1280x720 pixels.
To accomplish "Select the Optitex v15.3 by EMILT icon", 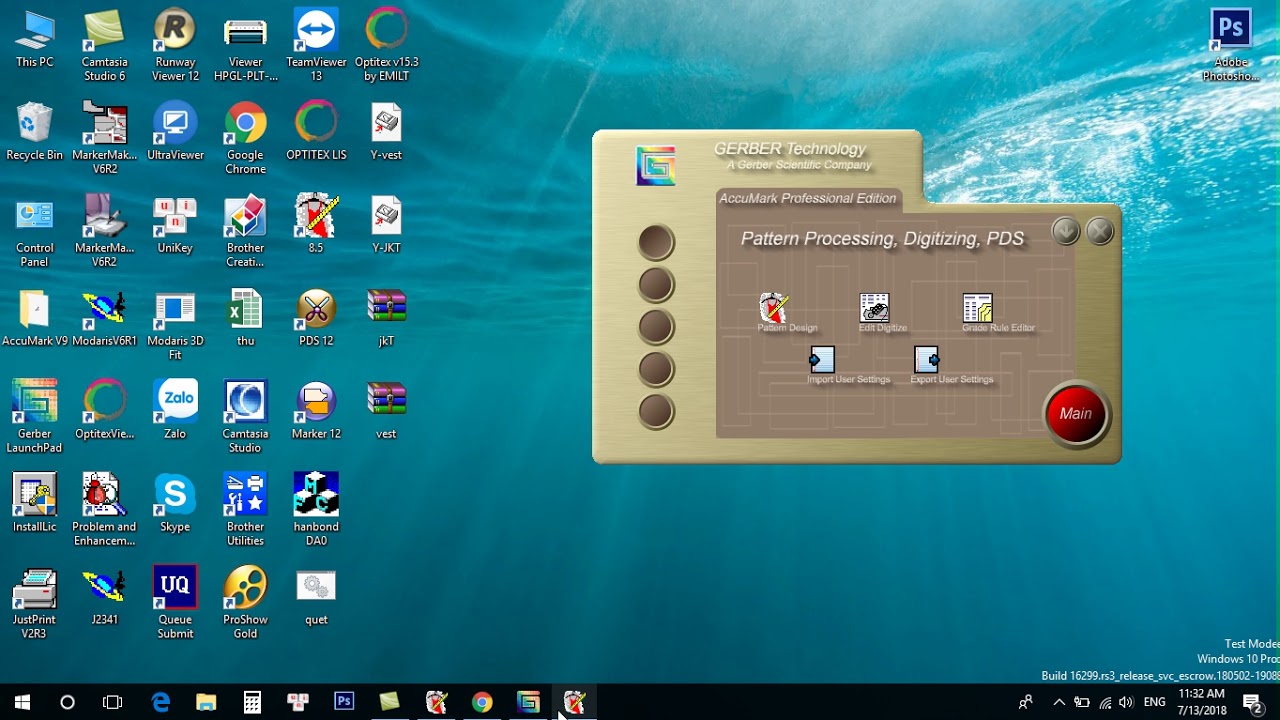I will click(386, 46).
